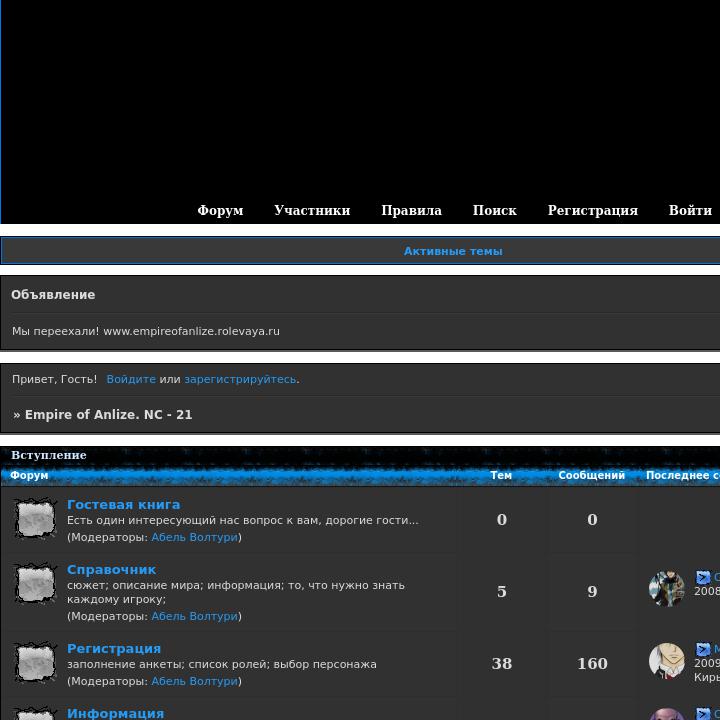Open the Регистрация forum section link

[x=114, y=648]
